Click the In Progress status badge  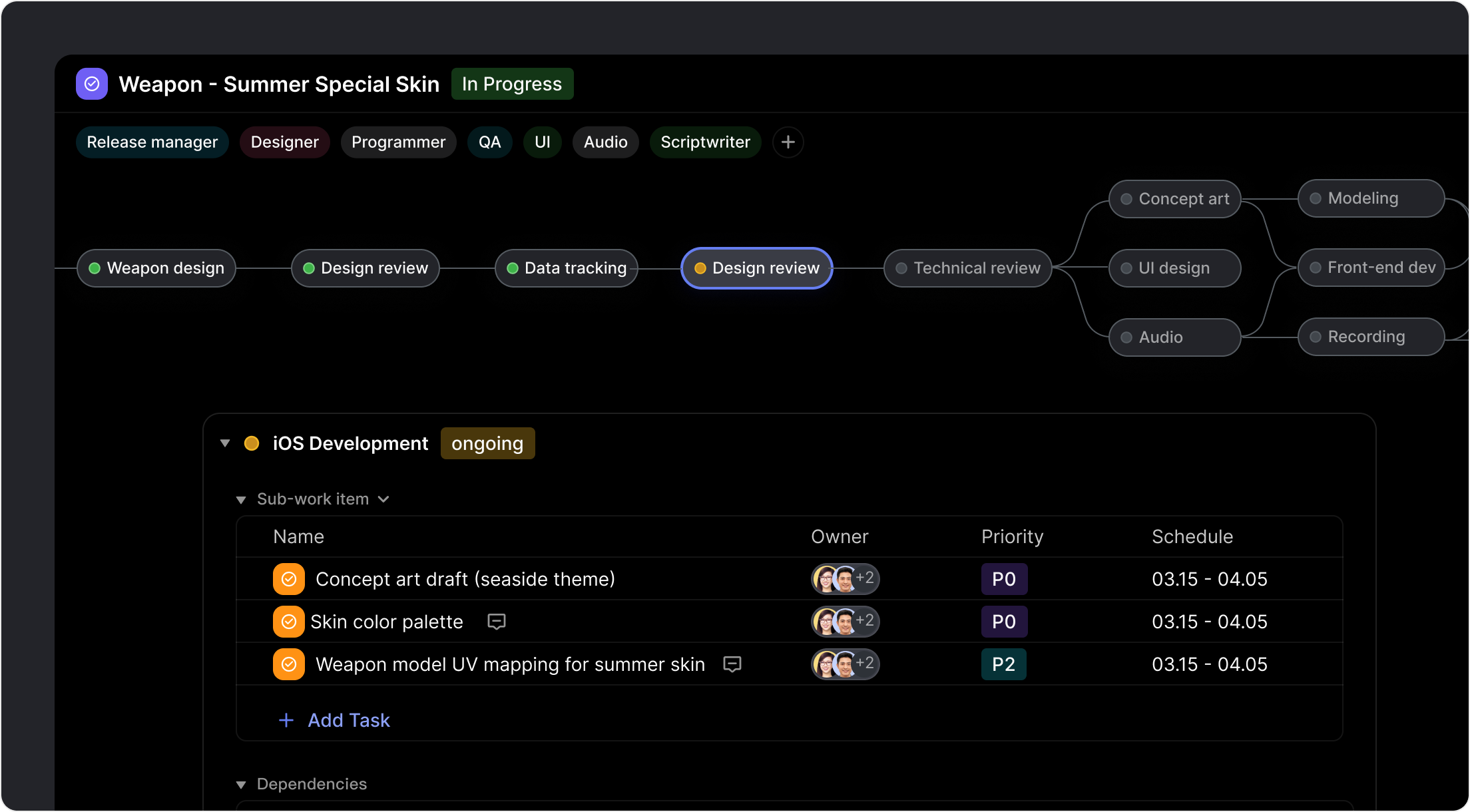tap(512, 83)
